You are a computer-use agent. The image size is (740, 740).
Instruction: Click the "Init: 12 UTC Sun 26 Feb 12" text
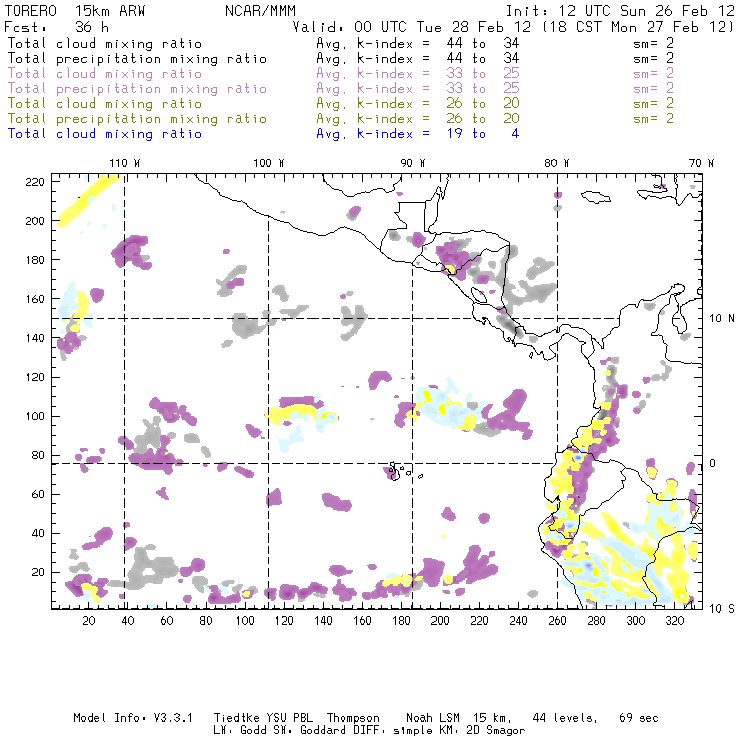620,11
